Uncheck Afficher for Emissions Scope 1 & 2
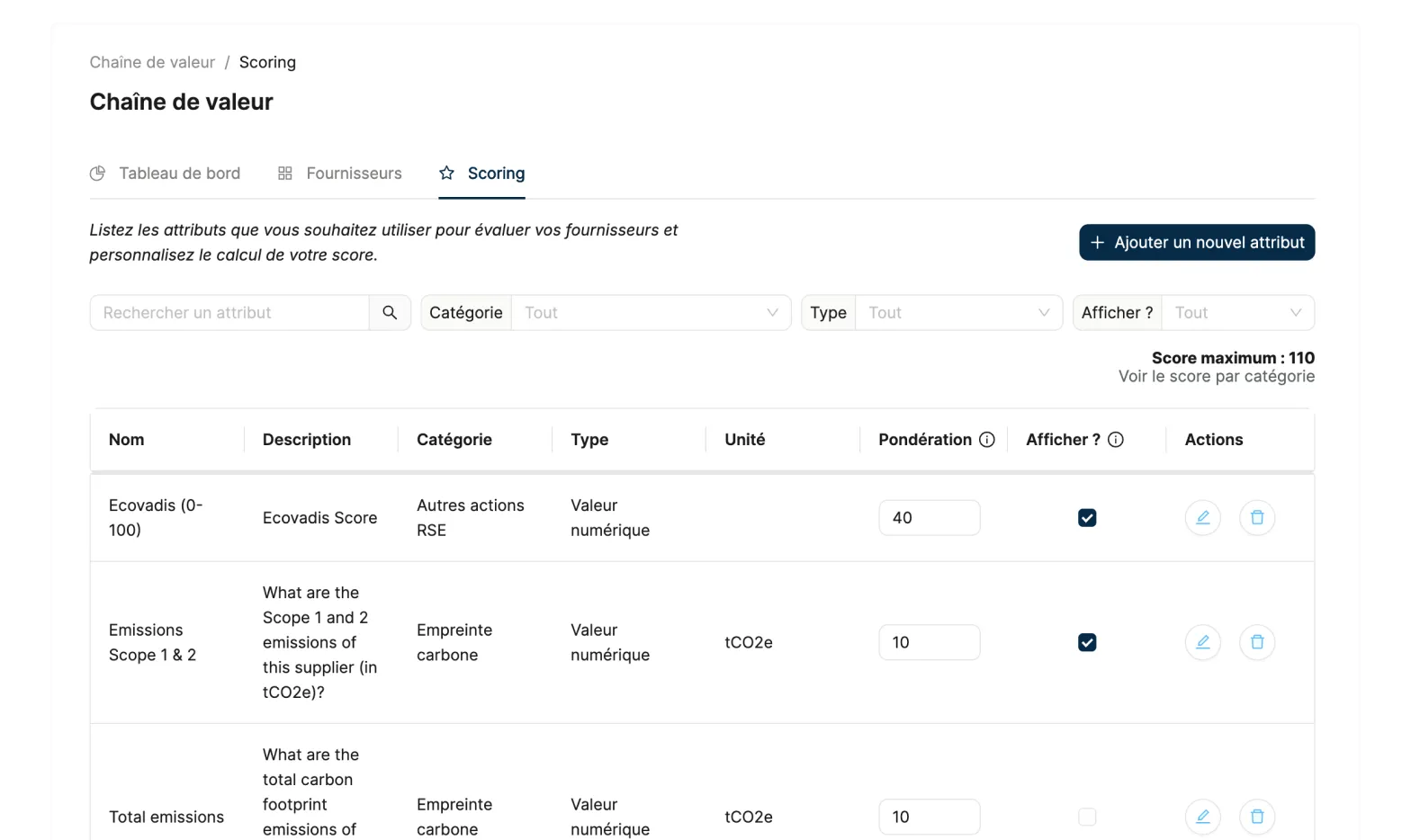Viewport: 1411px width, 840px height. pyautogui.click(x=1087, y=642)
